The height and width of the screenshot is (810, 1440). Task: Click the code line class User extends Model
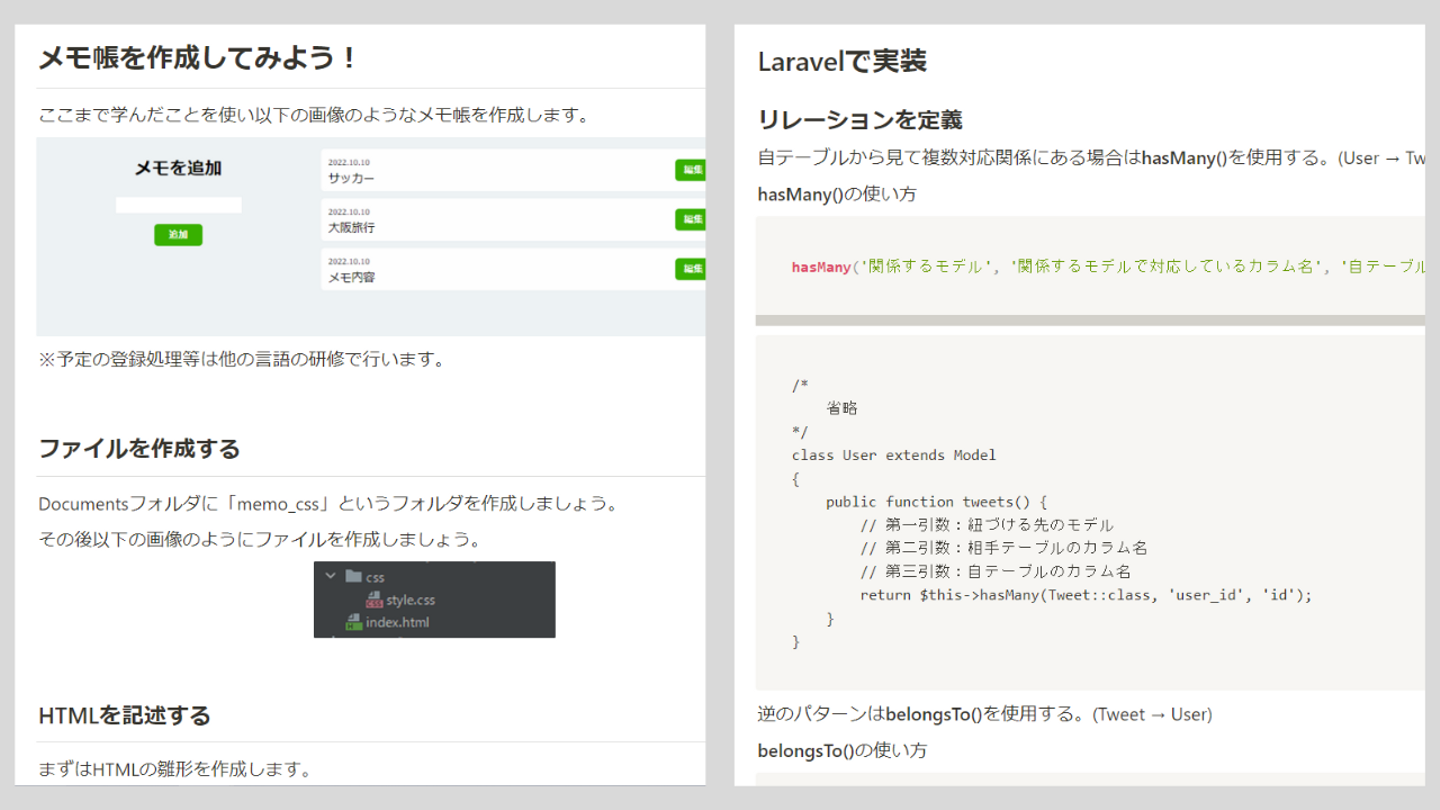pos(894,455)
